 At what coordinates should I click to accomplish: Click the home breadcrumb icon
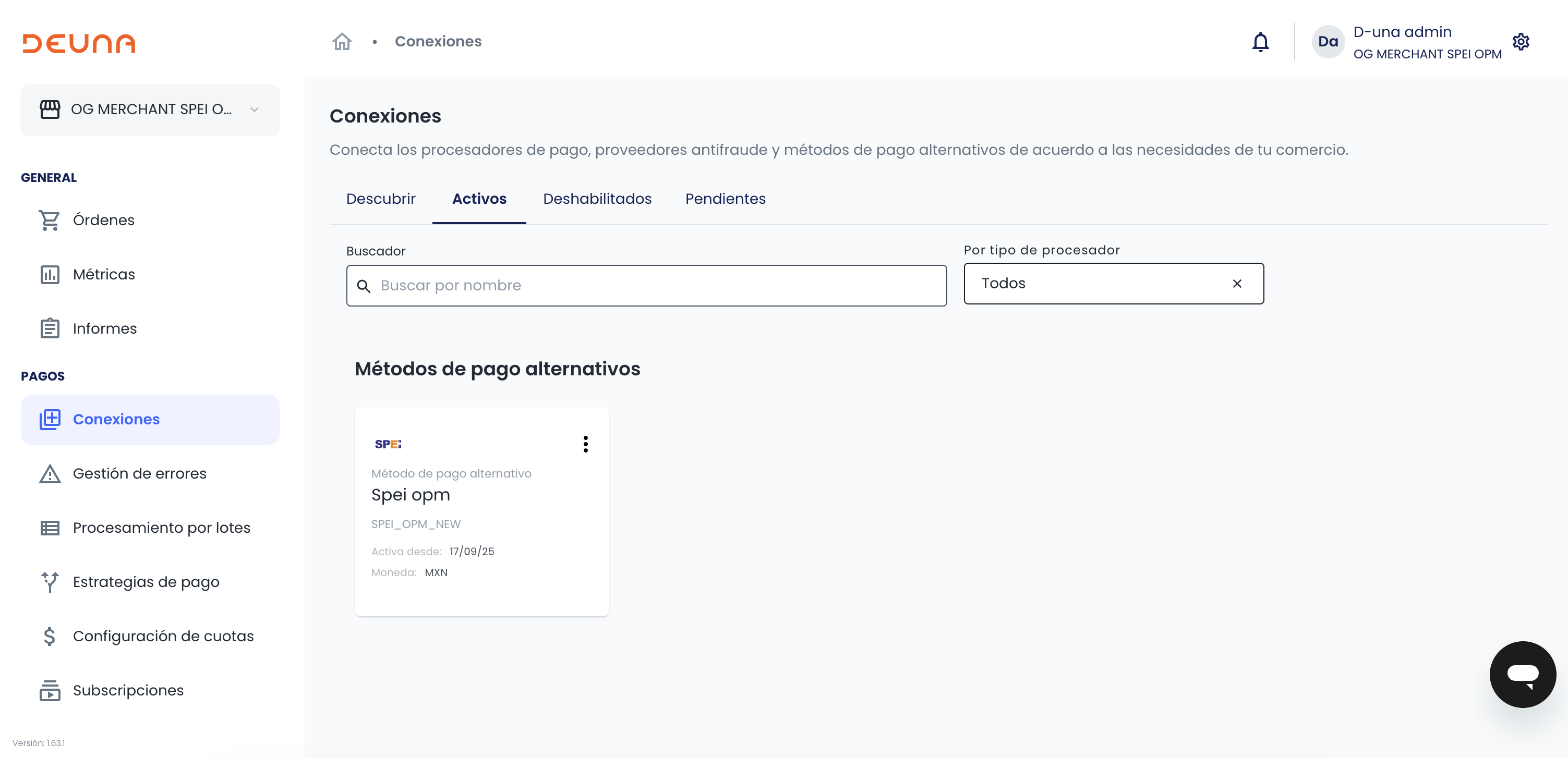342,41
